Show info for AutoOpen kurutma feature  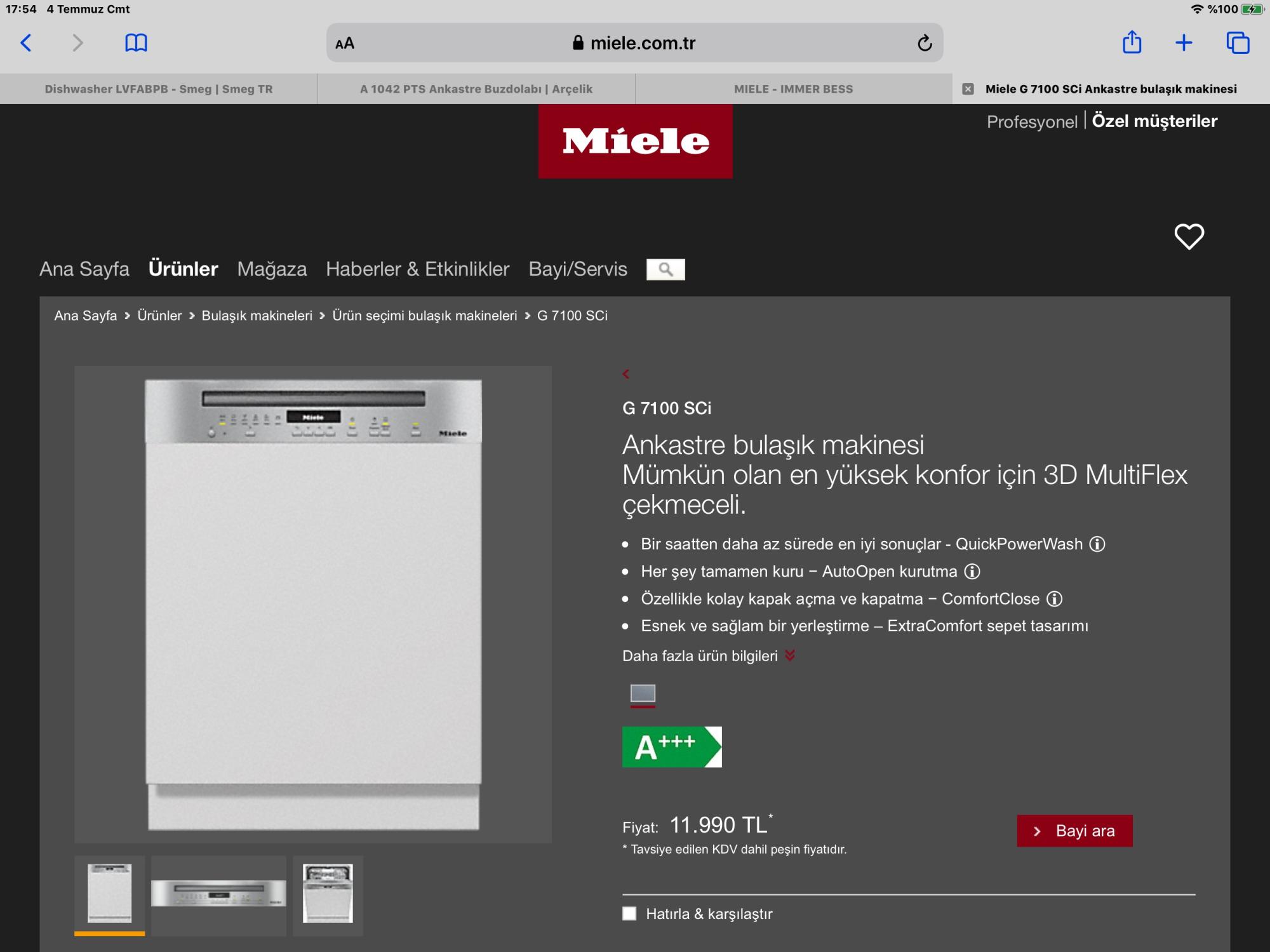(972, 572)
